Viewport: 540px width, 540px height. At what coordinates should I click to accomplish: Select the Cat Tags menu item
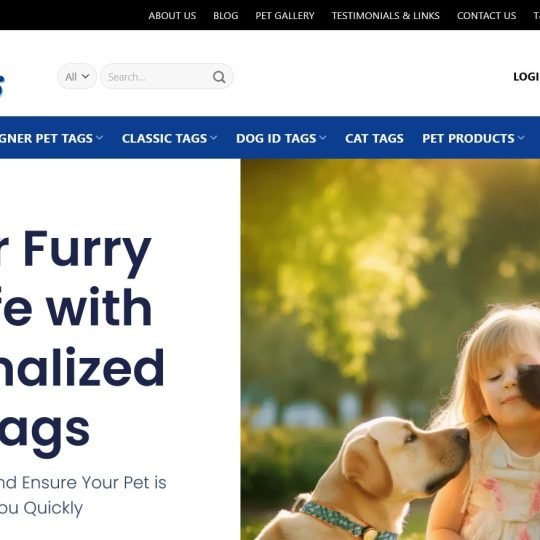374,138
